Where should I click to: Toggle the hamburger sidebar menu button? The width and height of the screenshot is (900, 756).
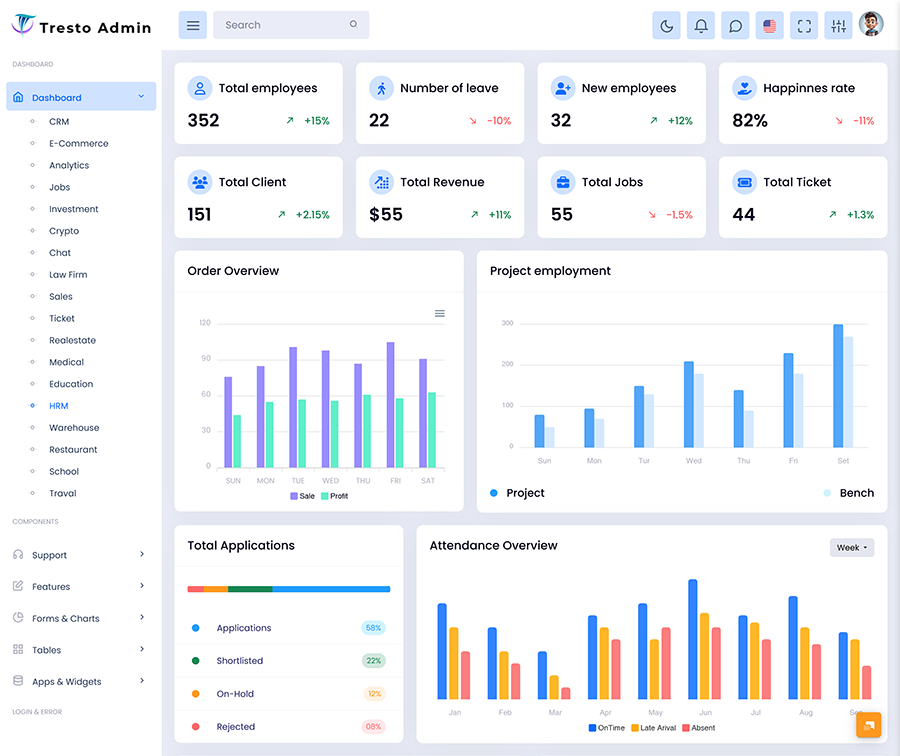(193, 25)
